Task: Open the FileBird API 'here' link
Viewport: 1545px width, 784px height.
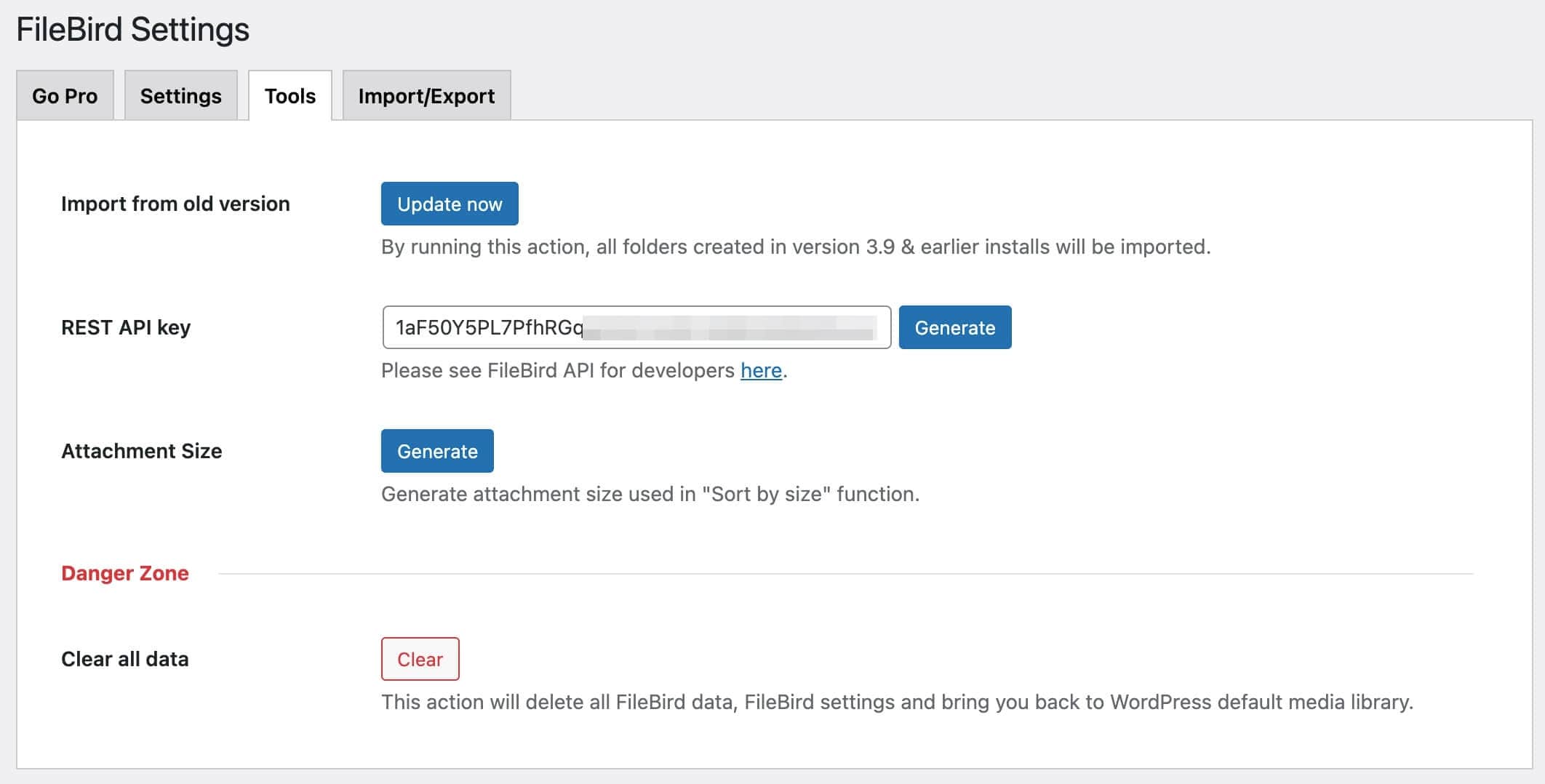Action: tap(761, 370)
